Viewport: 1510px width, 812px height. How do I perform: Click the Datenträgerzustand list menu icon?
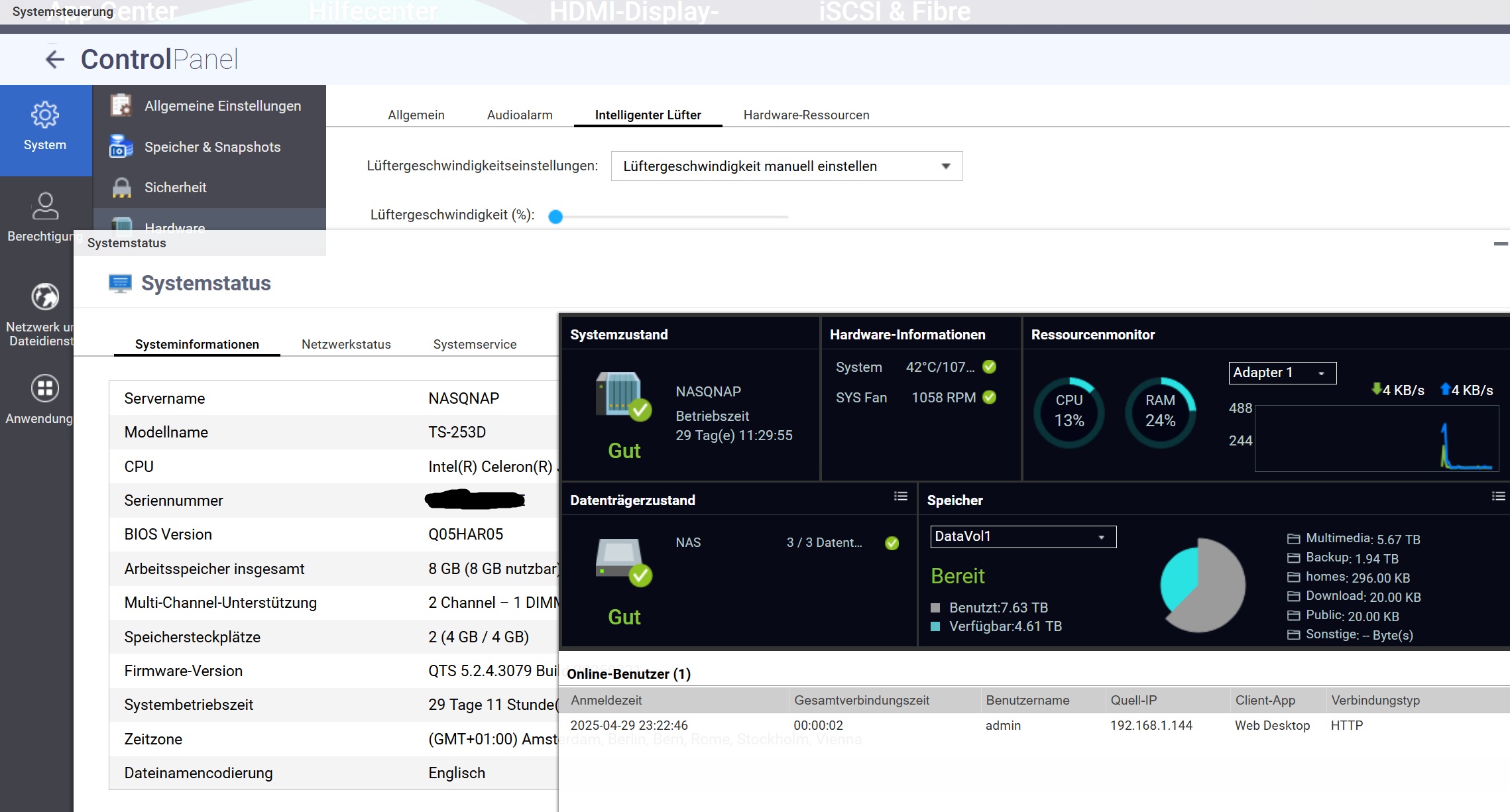coord(900,496)
